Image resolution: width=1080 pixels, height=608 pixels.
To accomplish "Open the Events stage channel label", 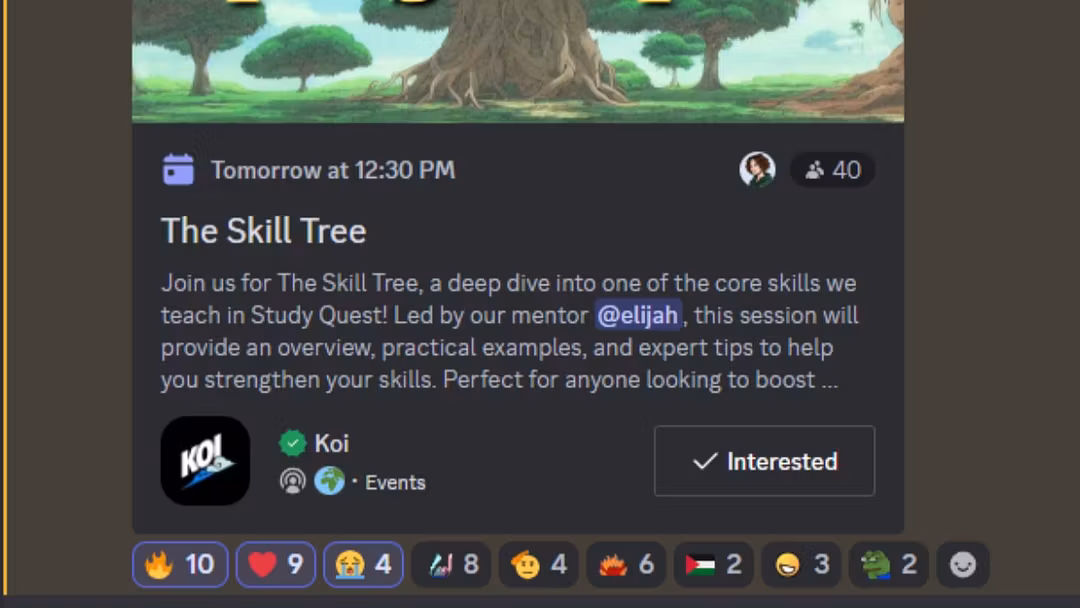I will pyautogui.click(x=395, y=482).
